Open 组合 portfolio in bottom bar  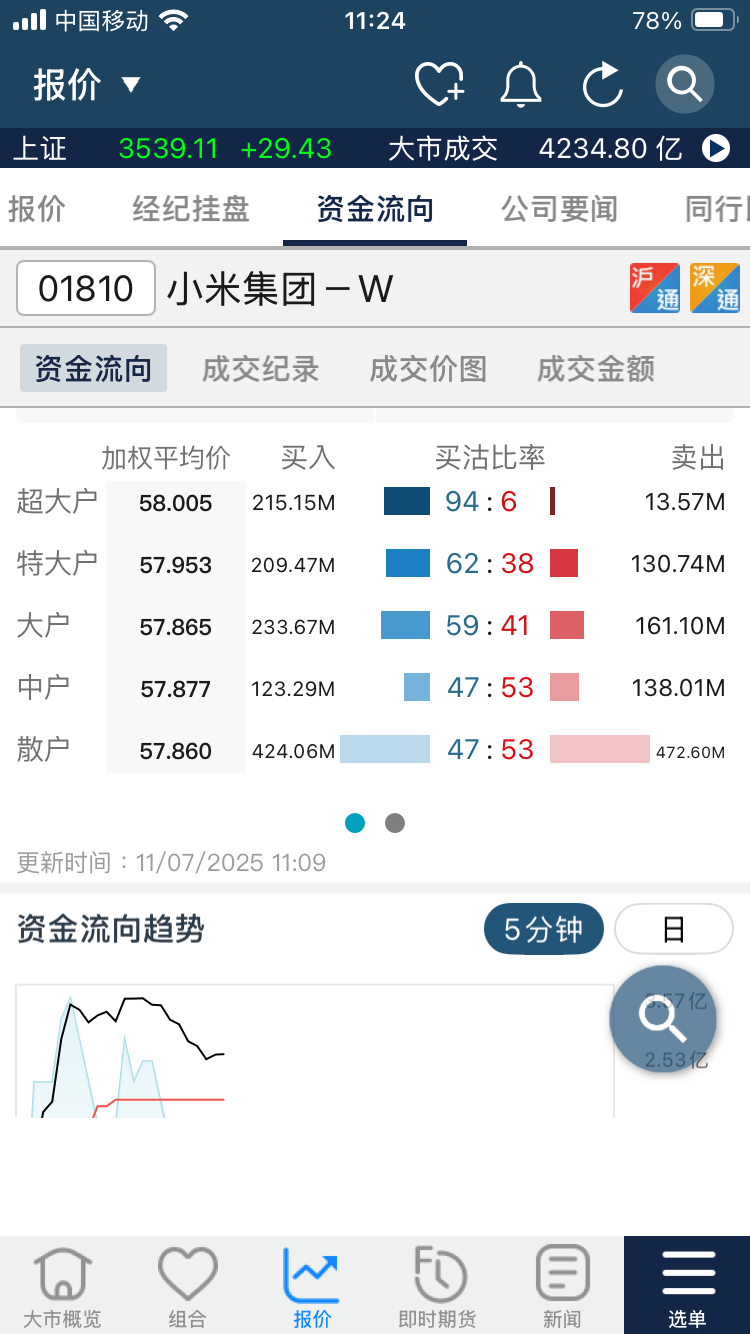[187, 1287]
